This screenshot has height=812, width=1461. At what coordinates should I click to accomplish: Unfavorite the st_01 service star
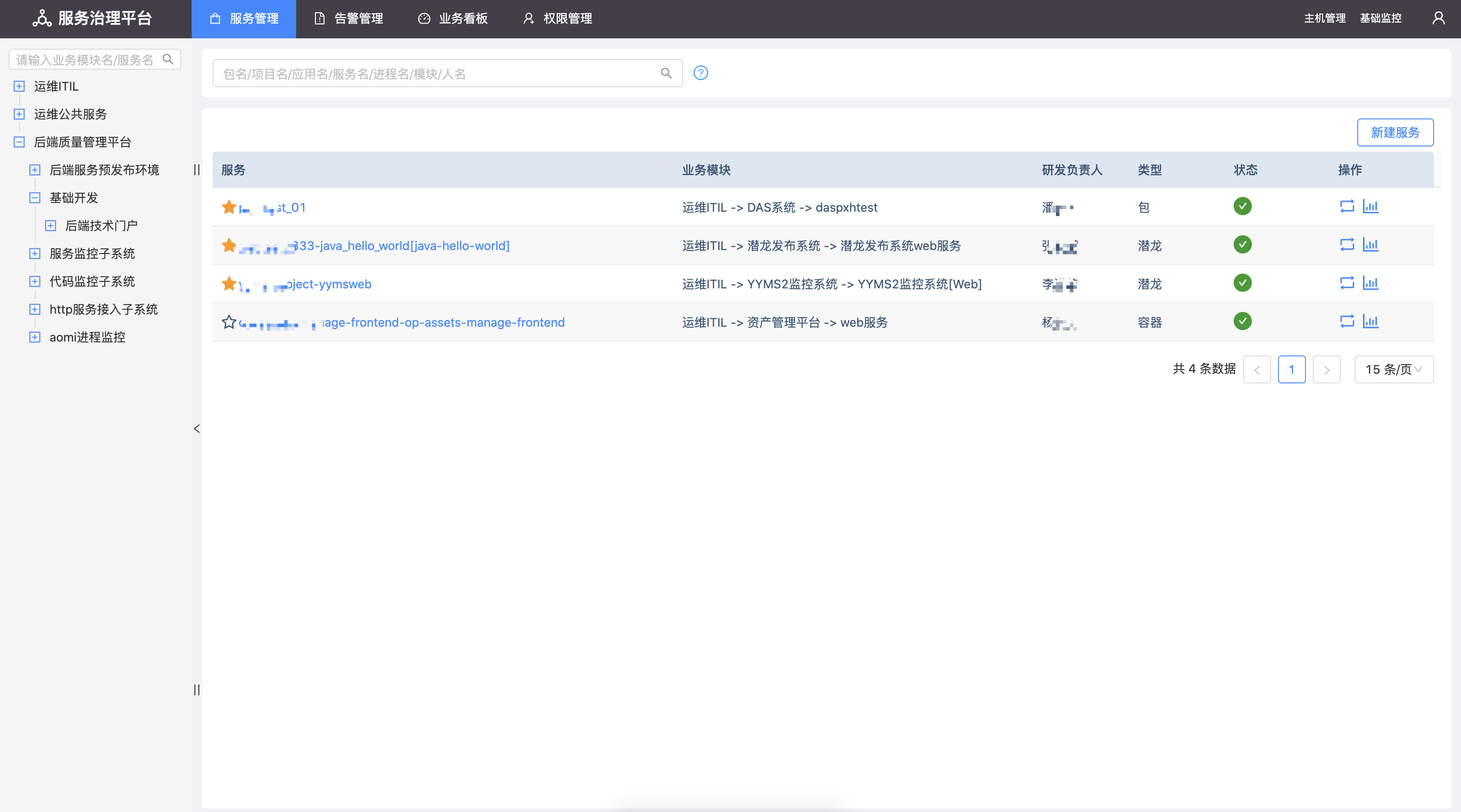[229, 207]
